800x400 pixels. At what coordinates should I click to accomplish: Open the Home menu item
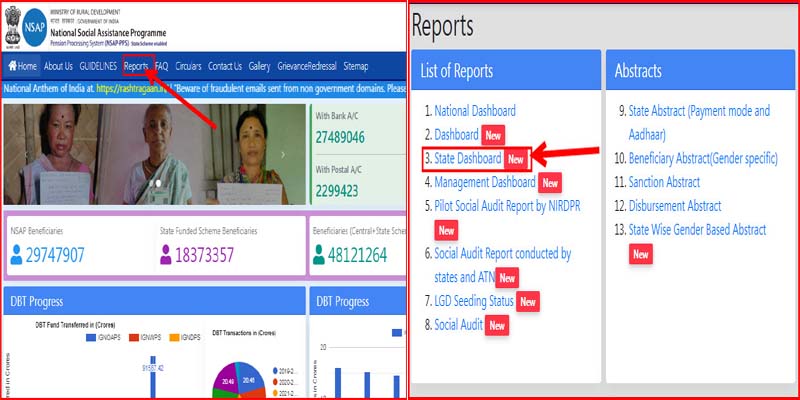(22, 66)
